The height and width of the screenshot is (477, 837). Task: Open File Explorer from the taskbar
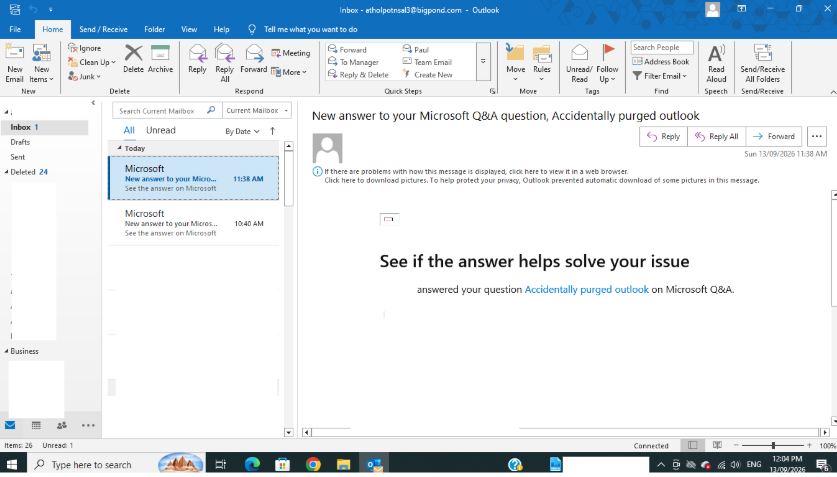coord(343,464)
